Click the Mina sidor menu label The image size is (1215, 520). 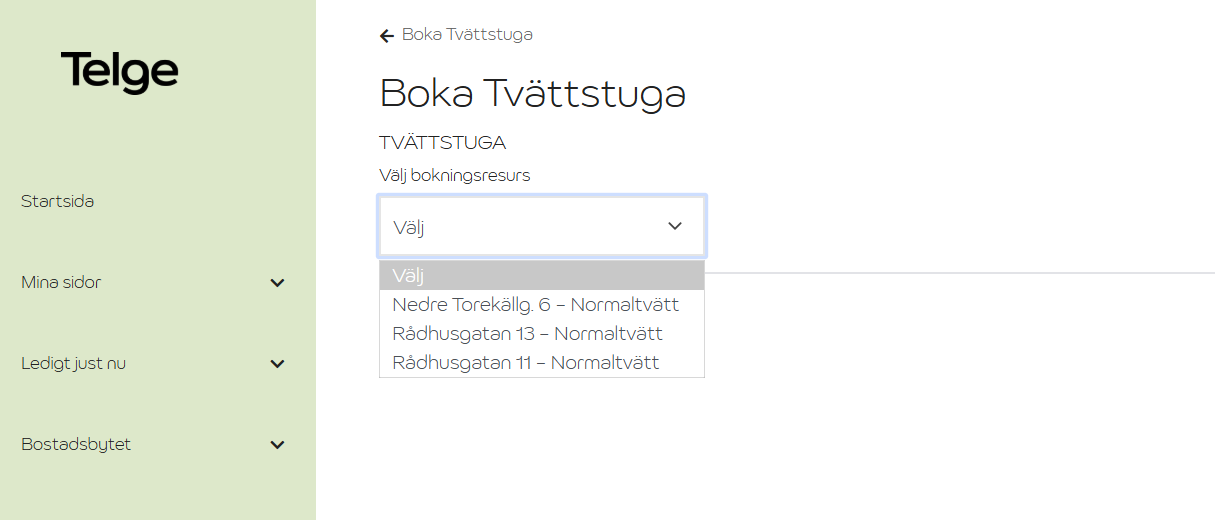coord(61,282)
